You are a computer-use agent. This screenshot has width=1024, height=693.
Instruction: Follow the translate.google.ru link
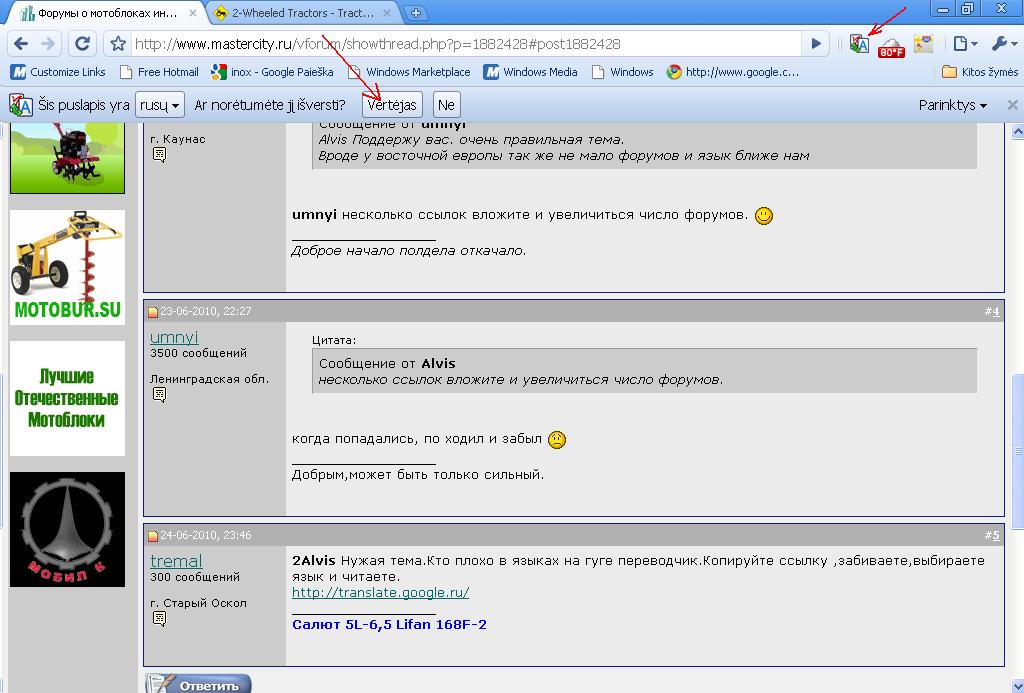tap(380, 592)
